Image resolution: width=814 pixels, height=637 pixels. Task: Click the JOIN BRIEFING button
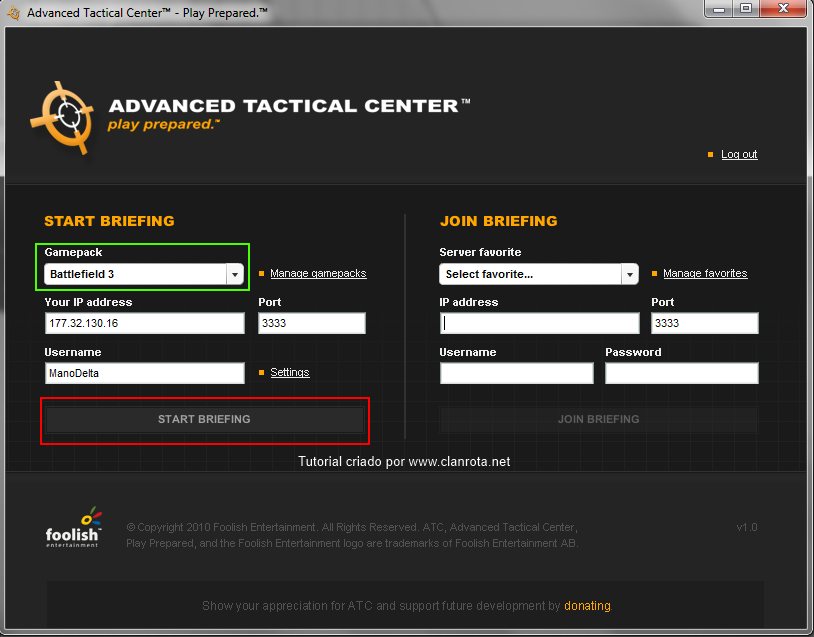(x=599, y=419)
